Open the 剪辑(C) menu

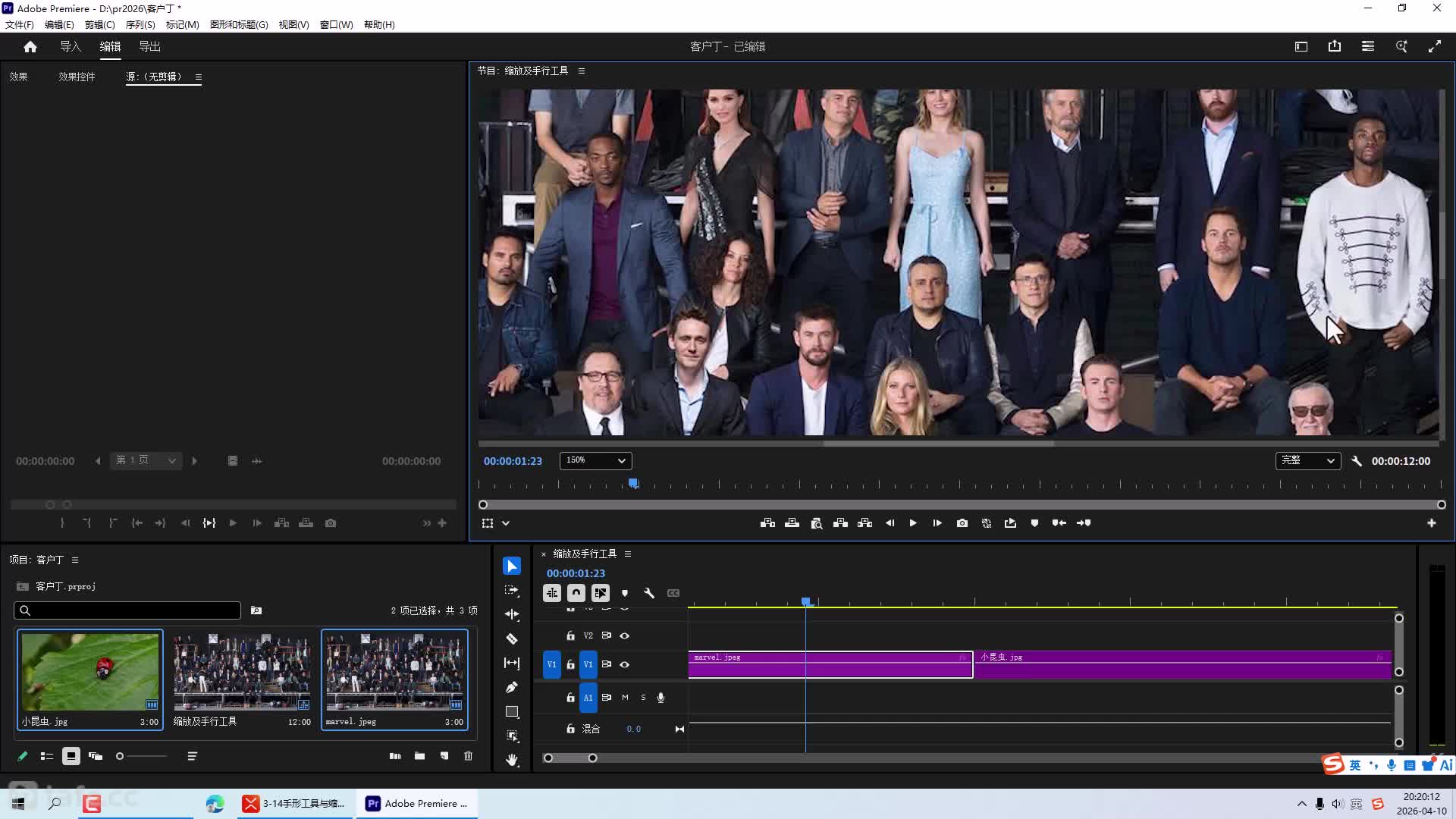pyautogui.click(x=100, y=24)
